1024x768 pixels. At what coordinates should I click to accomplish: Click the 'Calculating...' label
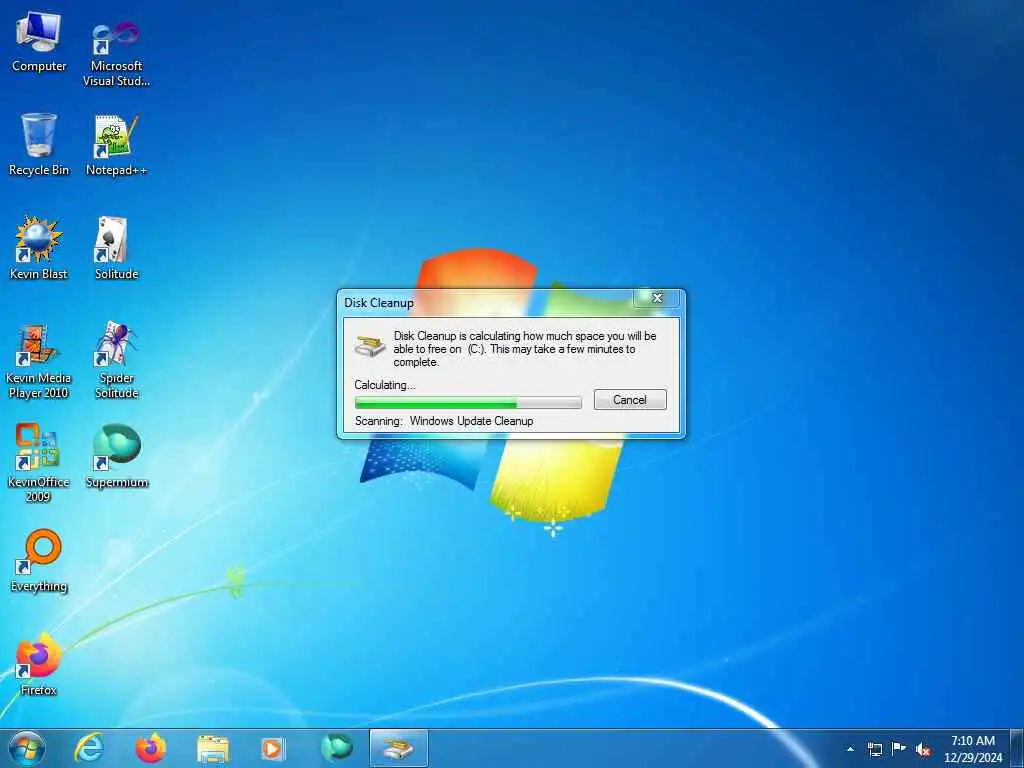tap(385, 385)
